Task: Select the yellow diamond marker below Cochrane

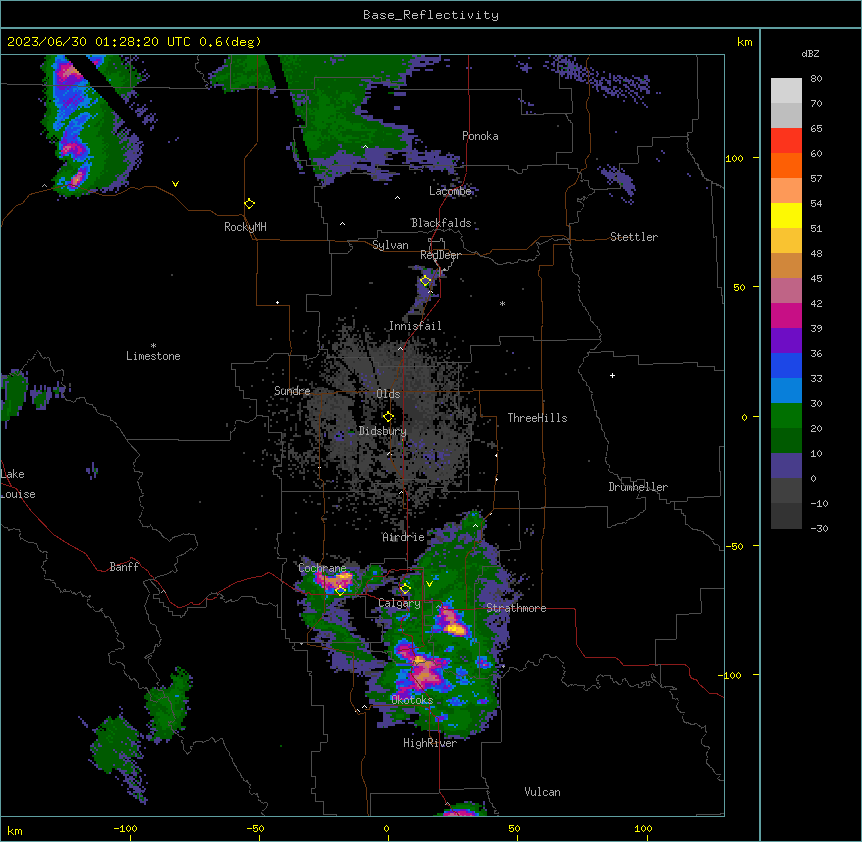Action: point(340,591)
